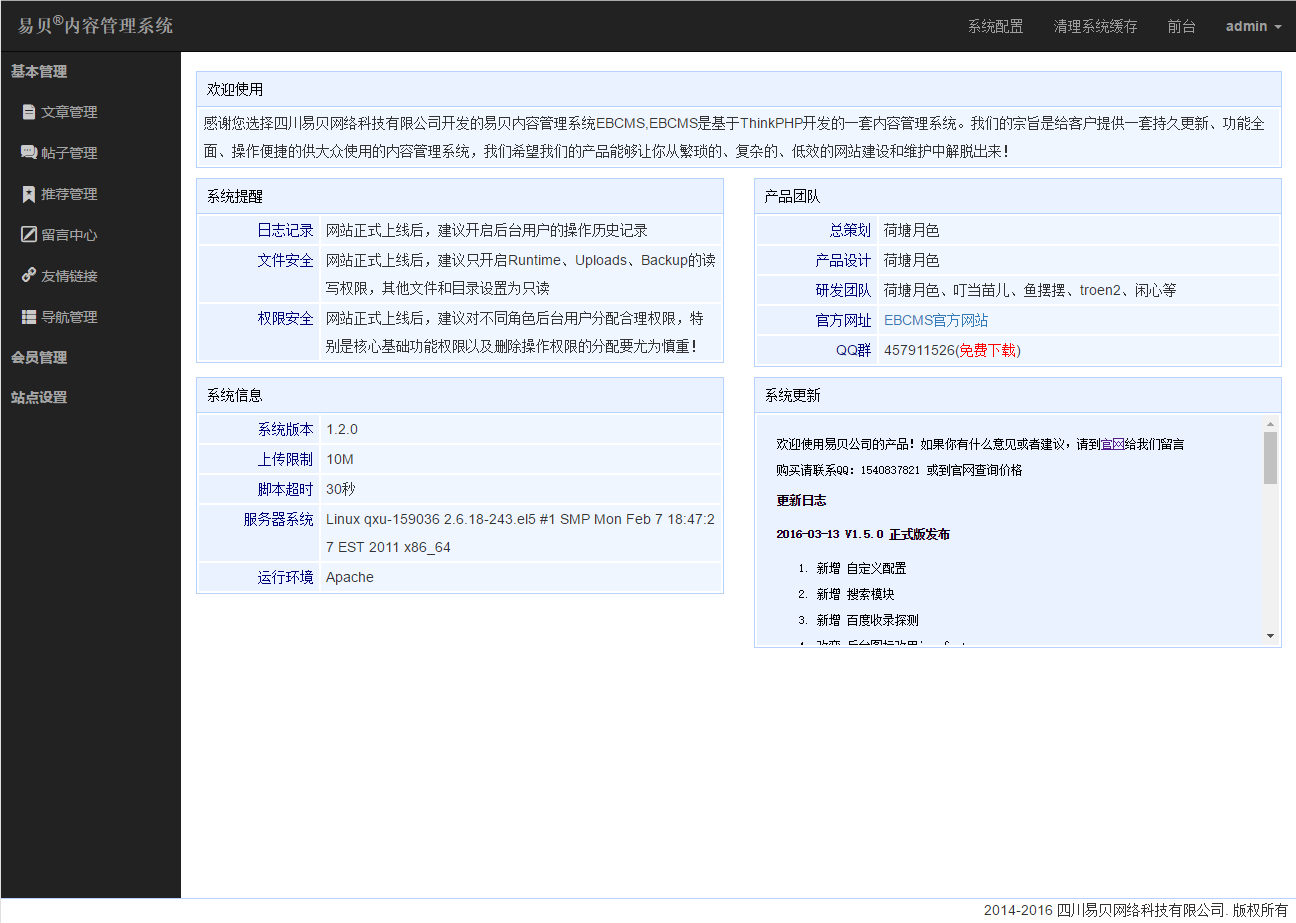This screenshot has width=1296, height=923.
Task: Collapse the 基本管理 sidebar section
Action: (39, 71)
